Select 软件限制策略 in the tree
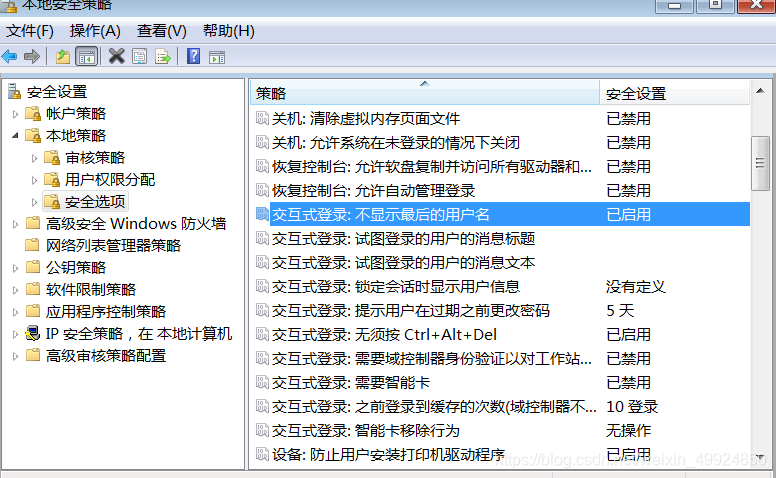 click(x=90, y=290)
